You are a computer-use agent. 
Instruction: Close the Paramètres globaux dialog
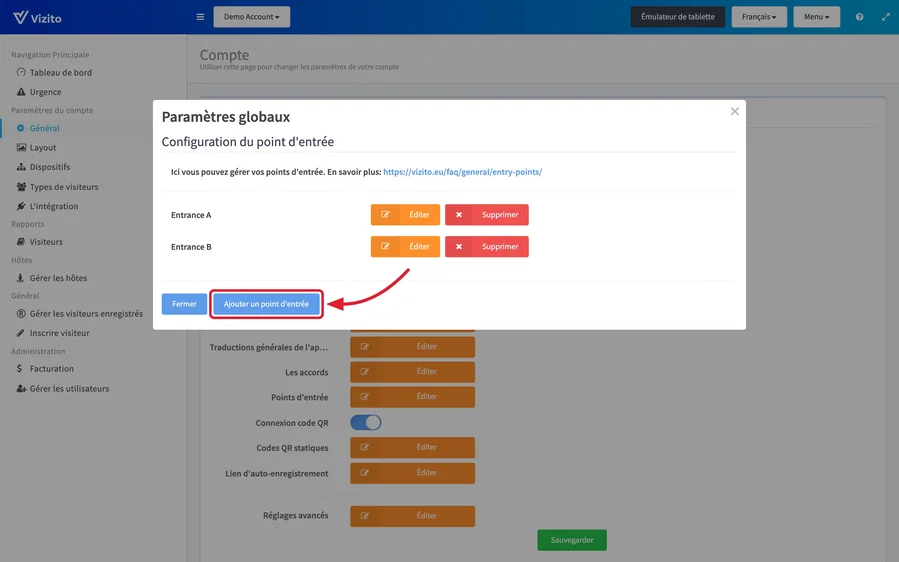tap(734, 111)
